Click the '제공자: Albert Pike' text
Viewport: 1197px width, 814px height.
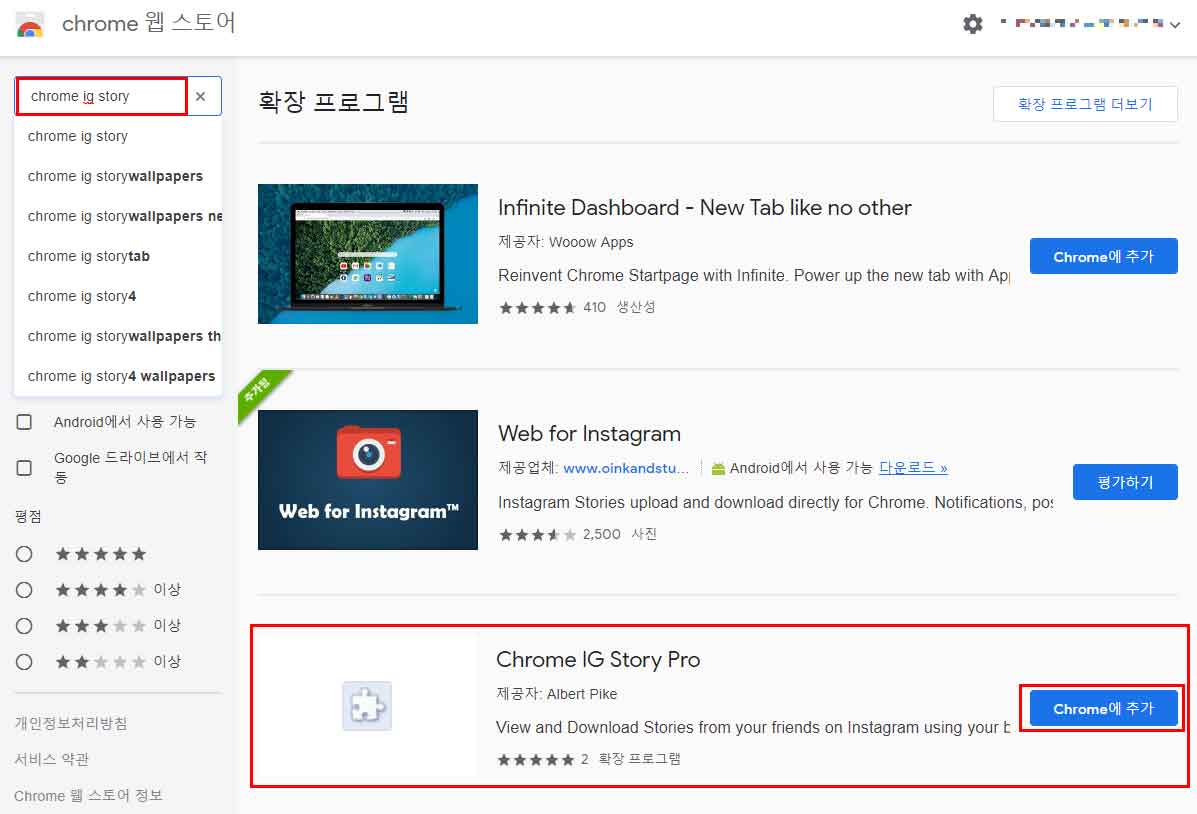[557, 694]
